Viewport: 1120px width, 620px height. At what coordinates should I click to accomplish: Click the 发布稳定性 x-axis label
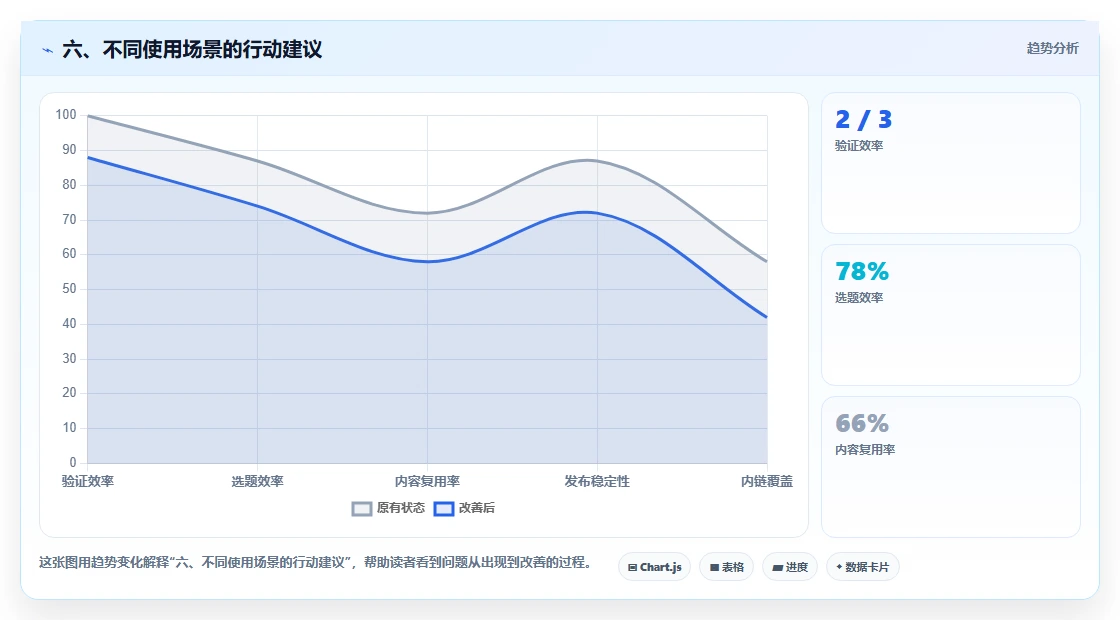pos(597,481)
